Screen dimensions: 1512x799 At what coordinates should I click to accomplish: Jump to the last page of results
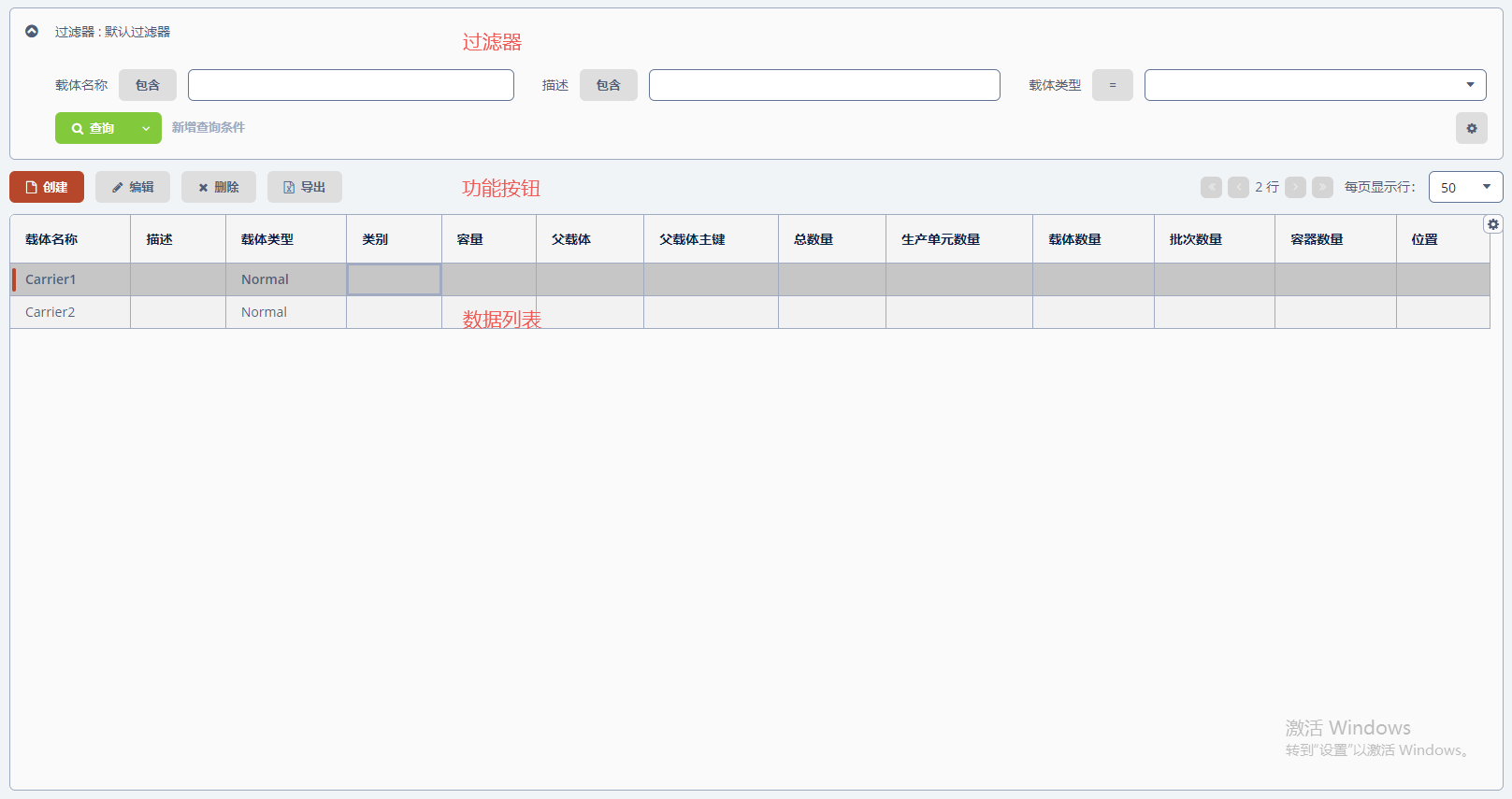[x=1322, y=187]
